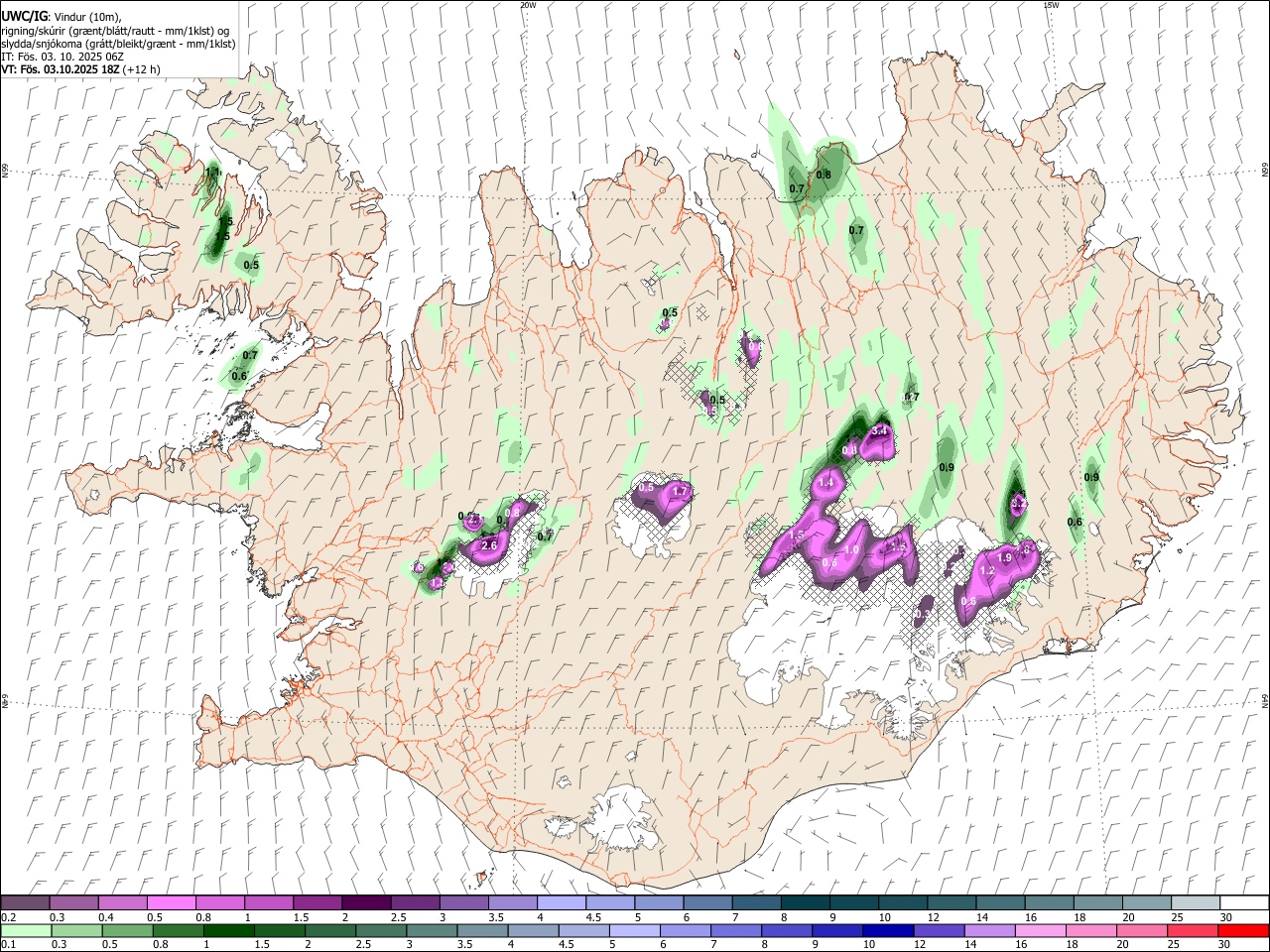Click the 'slydda/snjókoma' legend description line
1270x952 pixels.
click(x=118, y=44)
